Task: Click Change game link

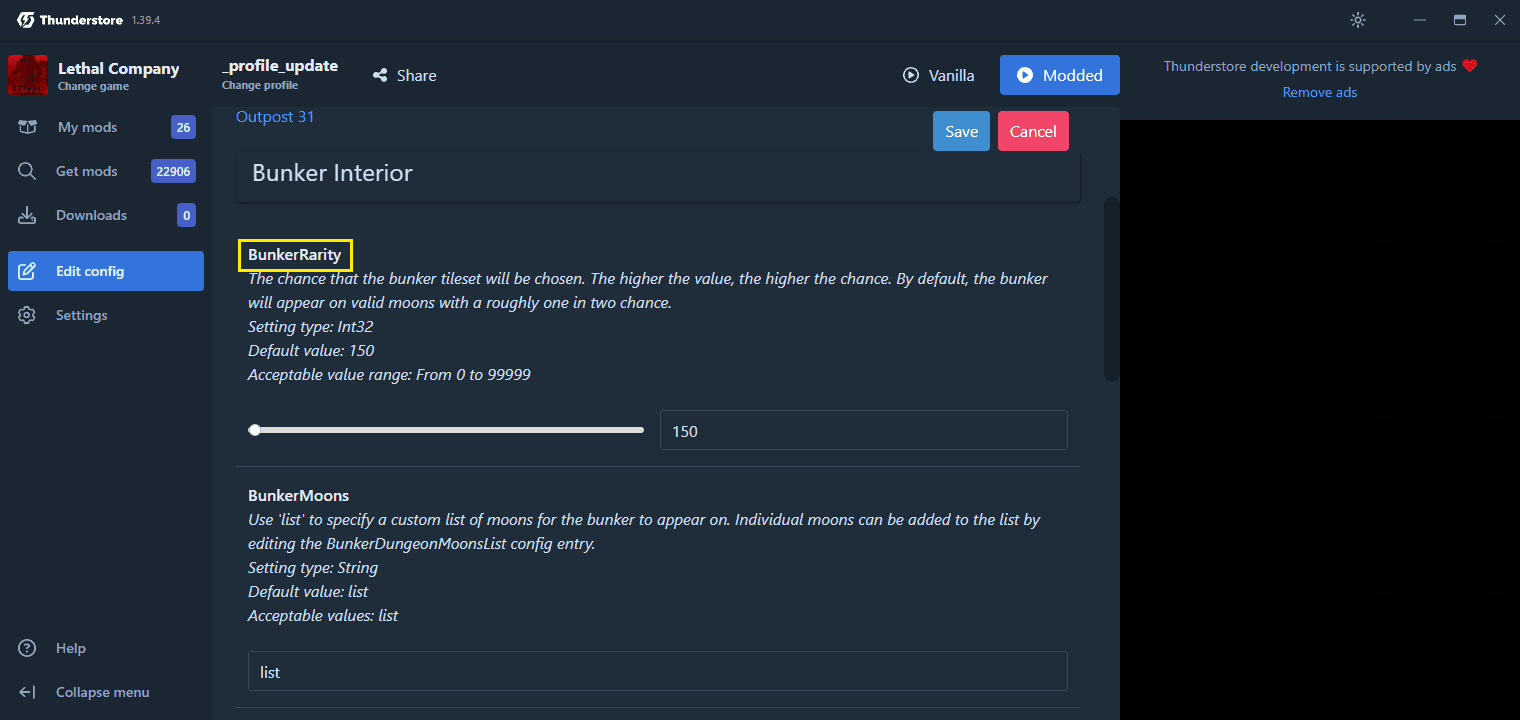Action: (92, 86)
